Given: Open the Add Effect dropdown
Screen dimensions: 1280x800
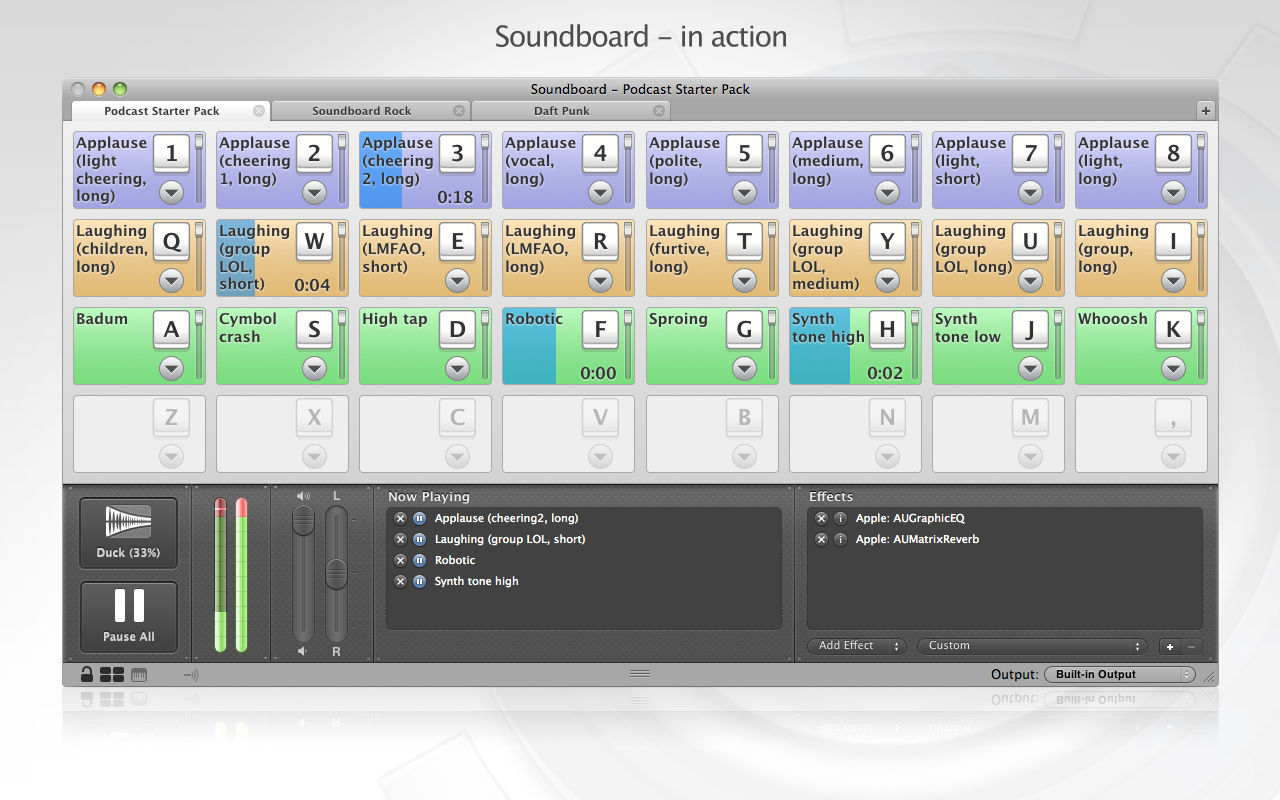Looking at the screenshot, I should tap(856, 646).
